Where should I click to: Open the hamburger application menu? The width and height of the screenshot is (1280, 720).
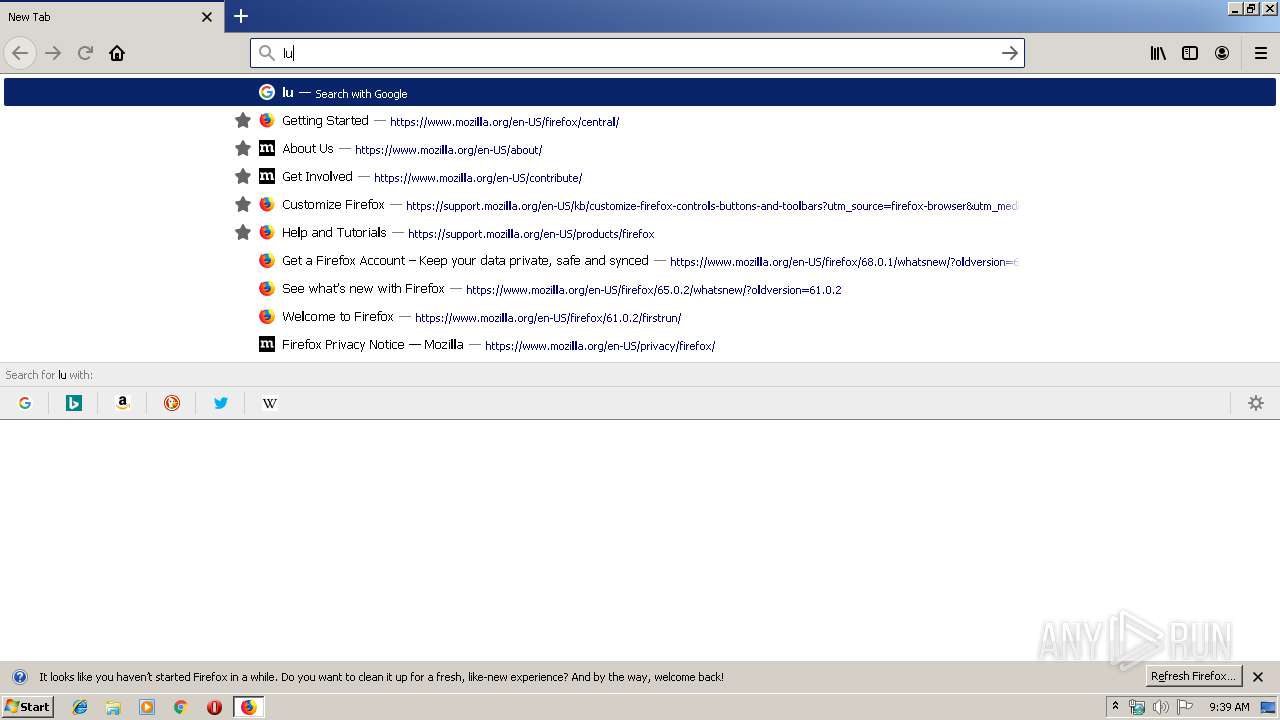(x=1261, y=53)
